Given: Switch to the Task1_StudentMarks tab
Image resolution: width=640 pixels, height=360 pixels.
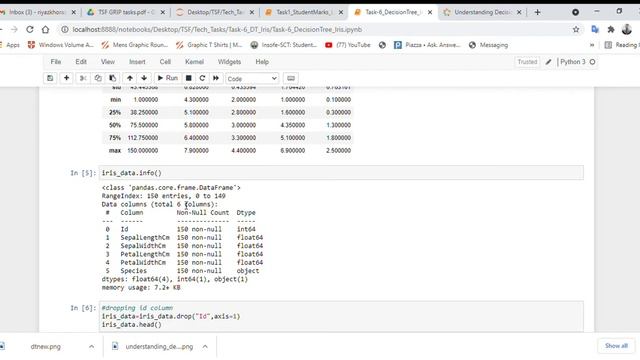Looking at the screenshot, I should [x=304, y=12].
